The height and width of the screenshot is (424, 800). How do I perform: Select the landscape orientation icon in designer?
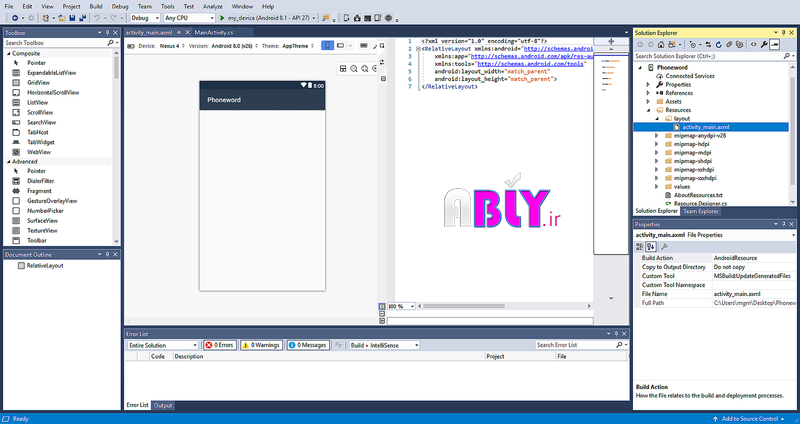point(340,45)
